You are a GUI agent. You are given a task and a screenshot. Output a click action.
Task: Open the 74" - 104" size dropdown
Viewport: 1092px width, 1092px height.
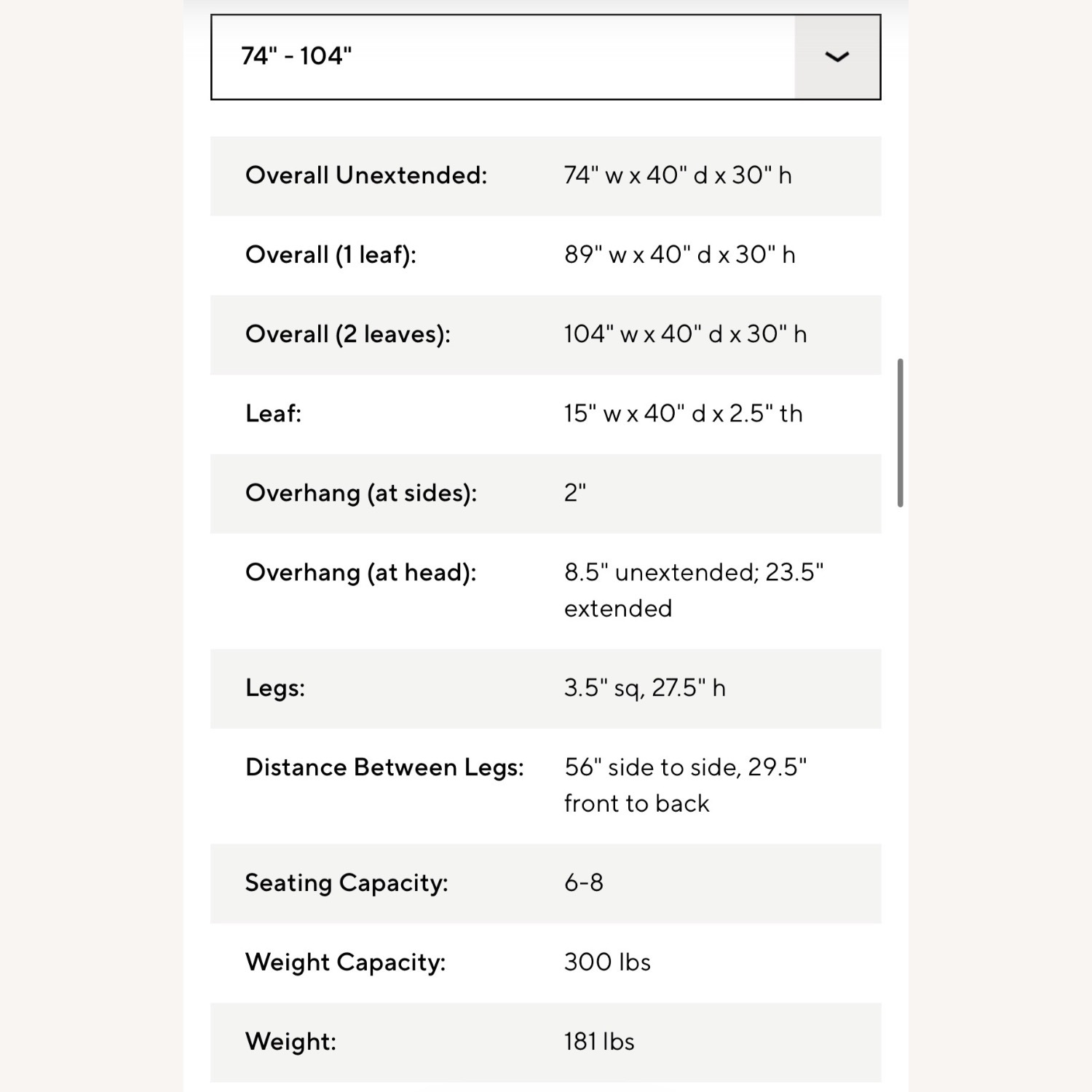point(546,57)
